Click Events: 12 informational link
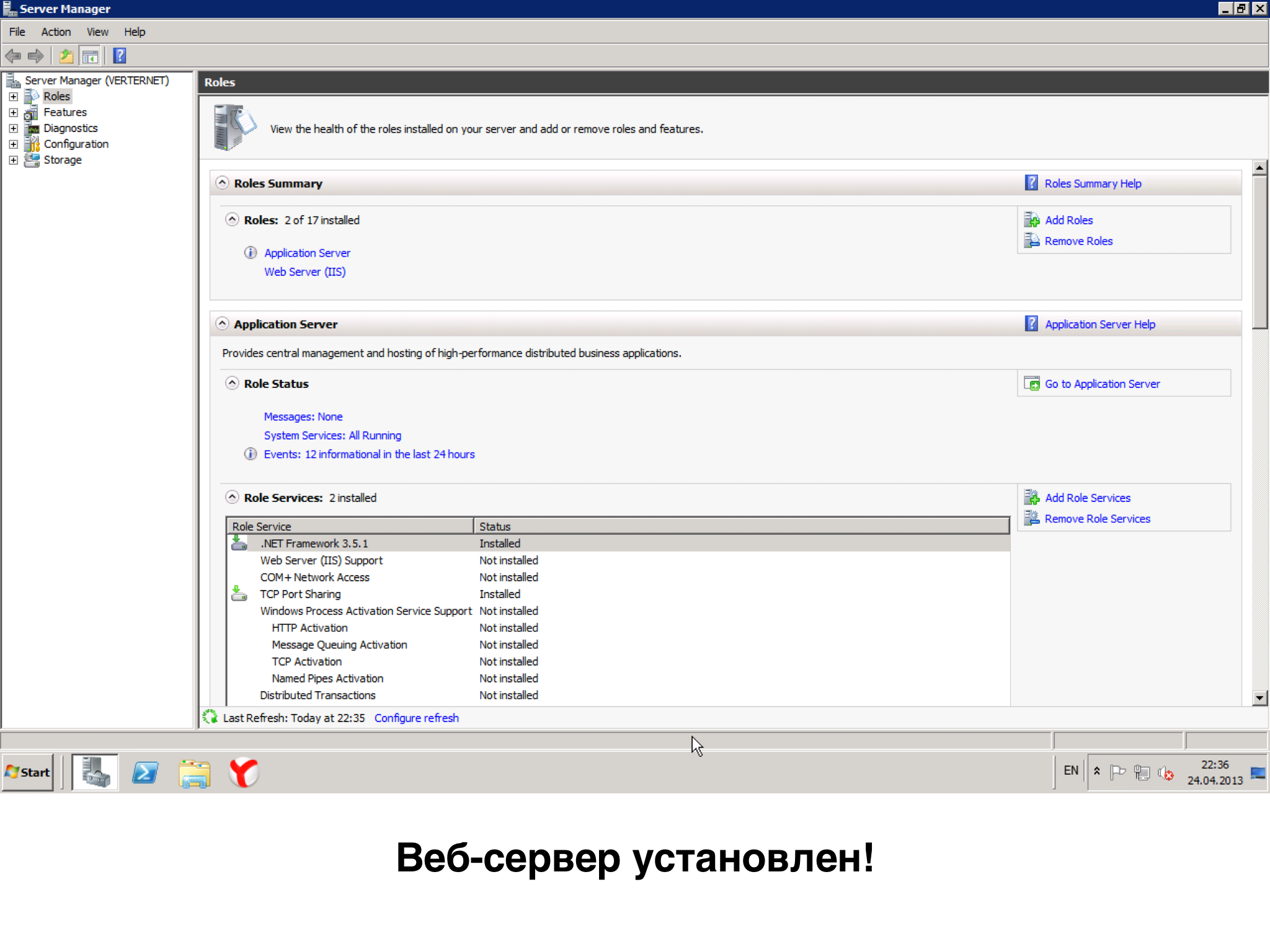 pyautogui.click(x=370, y=454)
